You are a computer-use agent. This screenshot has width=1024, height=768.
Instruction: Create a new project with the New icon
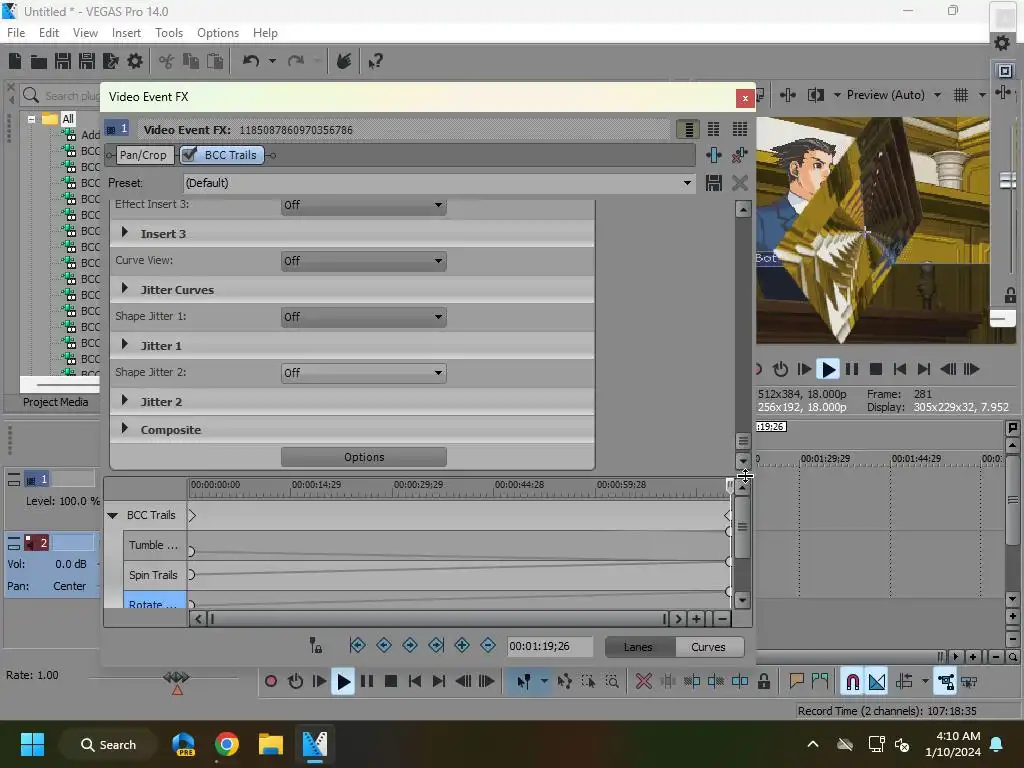click(x=15, y=61)
